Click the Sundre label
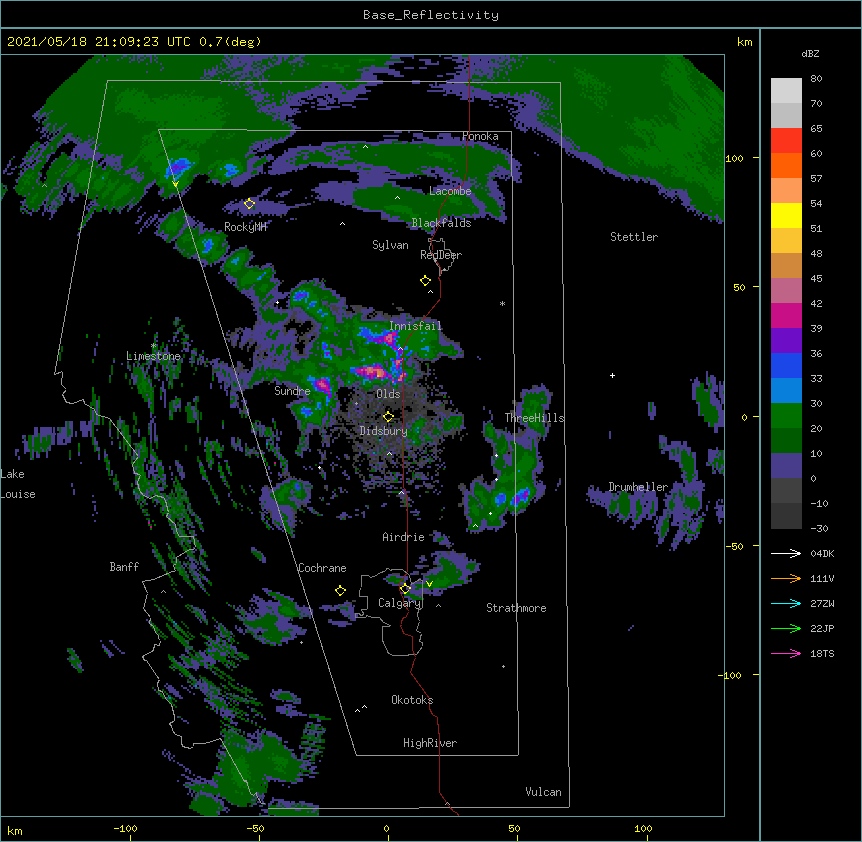This screenshot has height=842, width=862. point(292,391)
